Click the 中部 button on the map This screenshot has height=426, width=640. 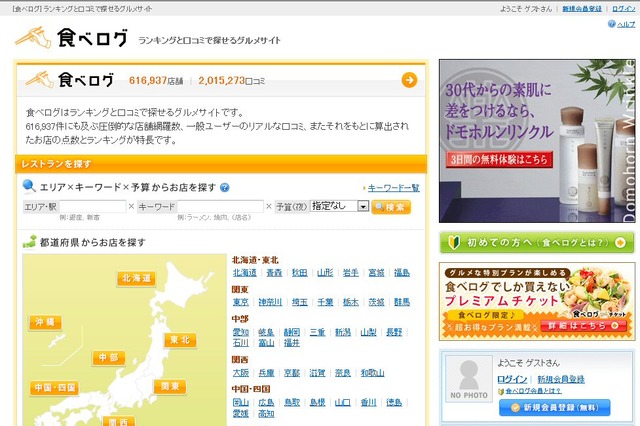pyautogui.click(x=109, y=358)
